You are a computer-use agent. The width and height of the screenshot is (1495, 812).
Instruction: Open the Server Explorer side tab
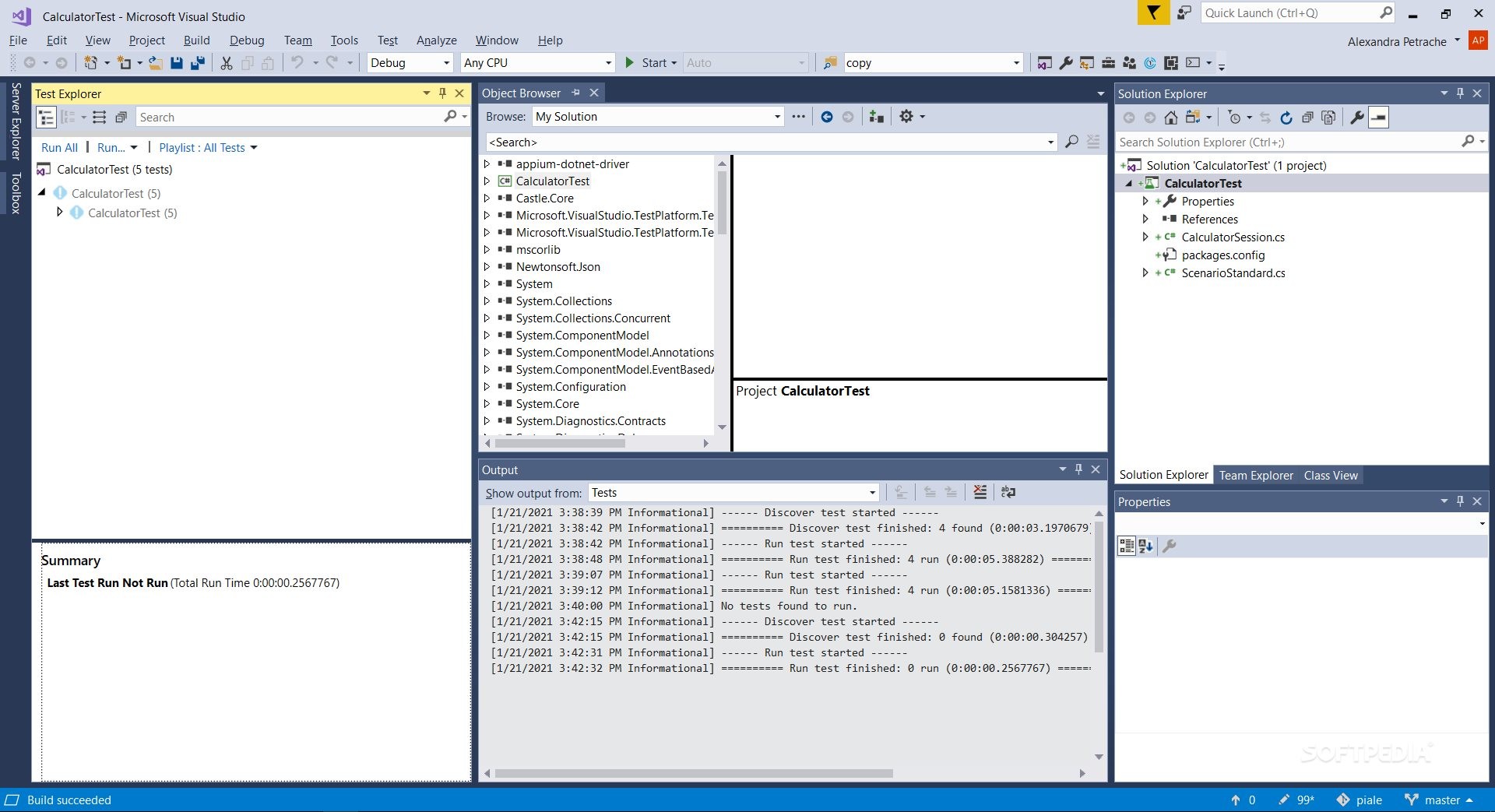15,121
